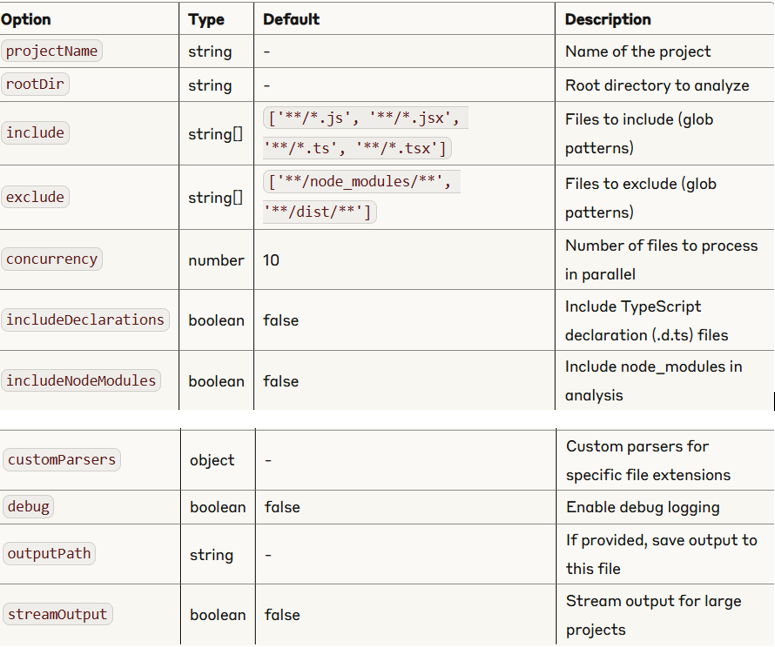Click the projectName option label
775x647 pixels.
[x=52, y=51]
